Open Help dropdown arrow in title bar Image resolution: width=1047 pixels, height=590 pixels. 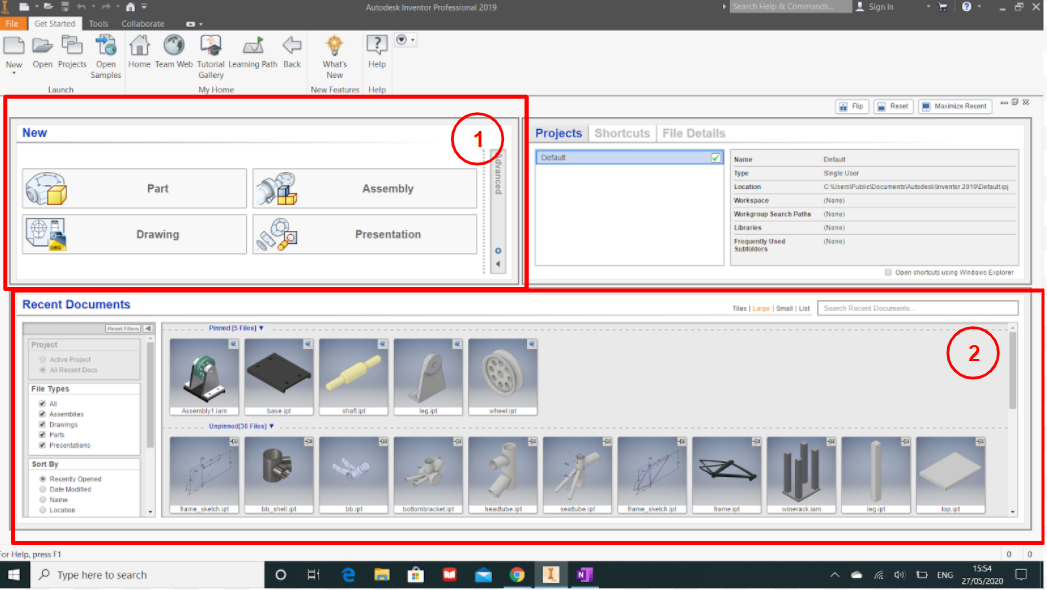(x=979, y=7)
